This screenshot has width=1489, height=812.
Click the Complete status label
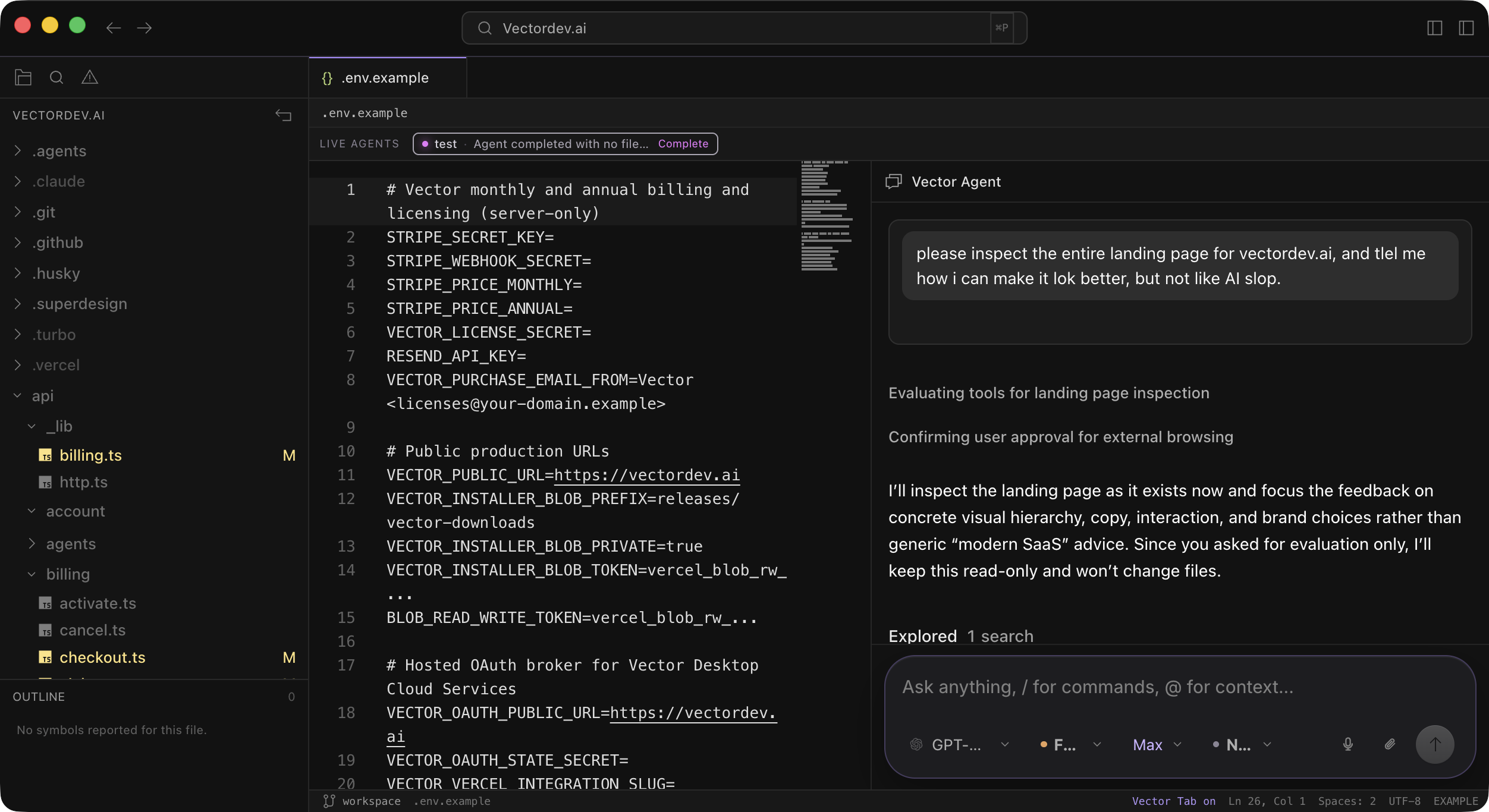click(x=683, y=144)
